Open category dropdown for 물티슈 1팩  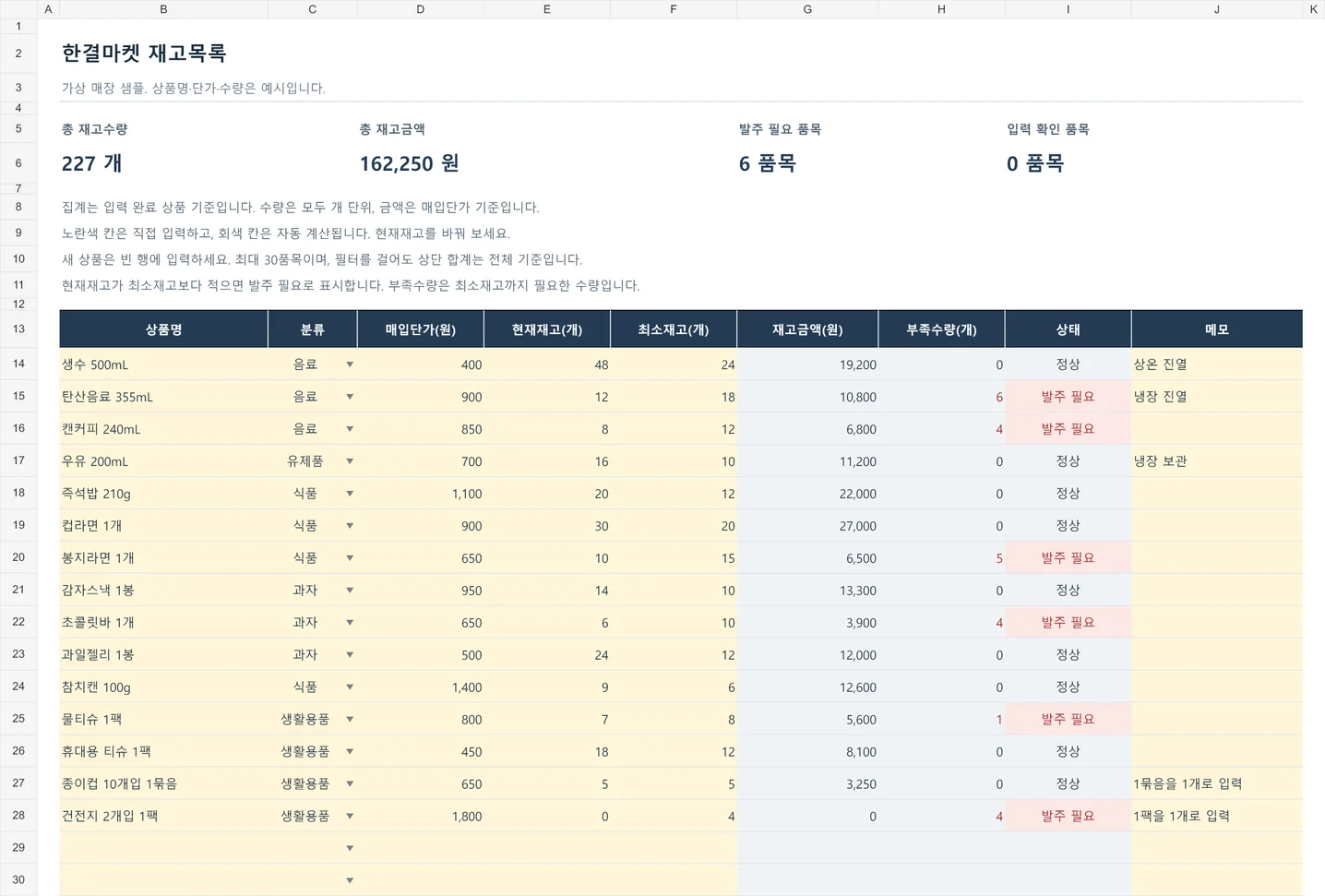tap(350, 720)
